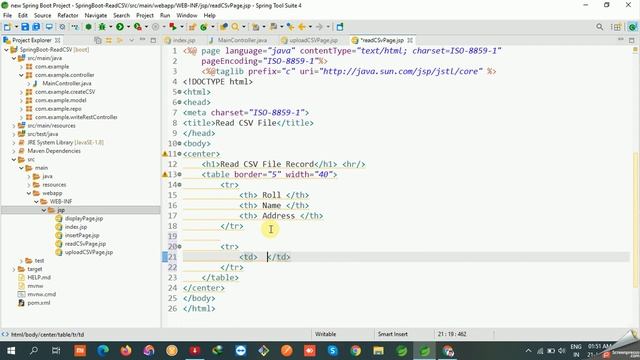This screenshot has width=640, height=360.
Task: Open the Refactor menu
Action: pyautogui.click(x=68, y=15)
